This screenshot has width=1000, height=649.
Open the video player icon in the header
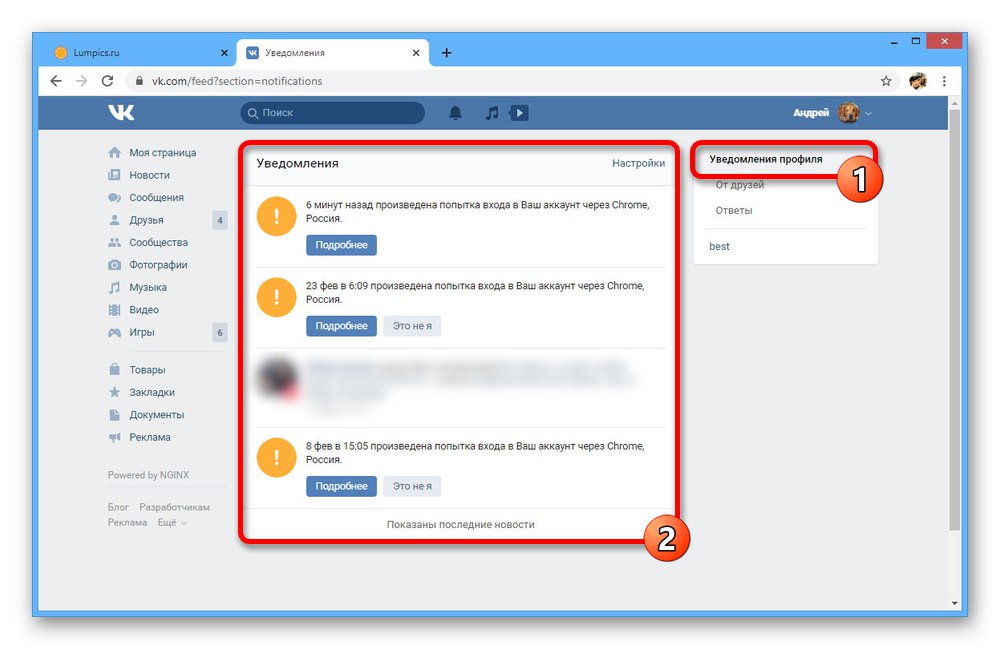point(518,113)
